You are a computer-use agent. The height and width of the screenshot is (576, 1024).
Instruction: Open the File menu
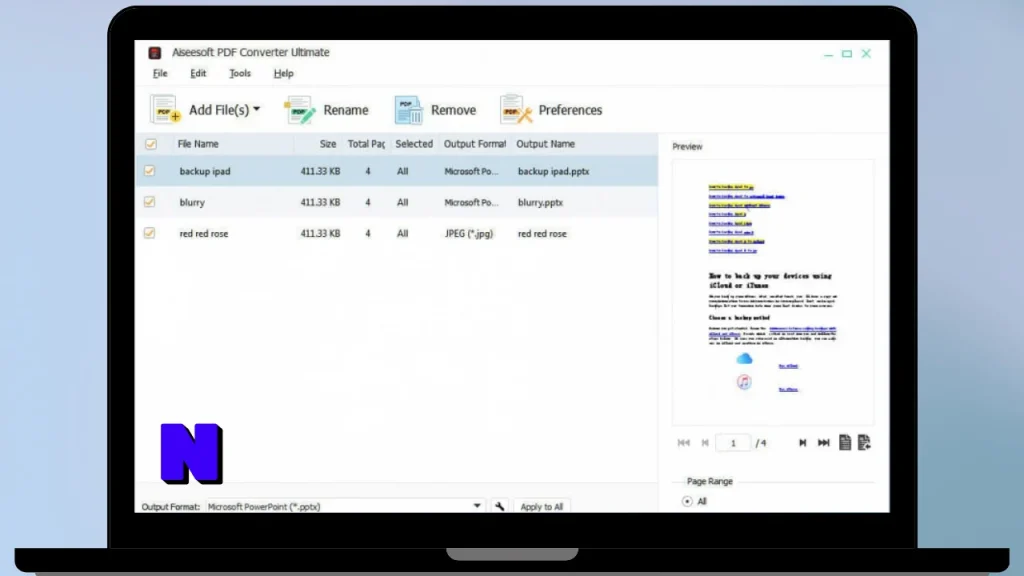click(160, 73)
